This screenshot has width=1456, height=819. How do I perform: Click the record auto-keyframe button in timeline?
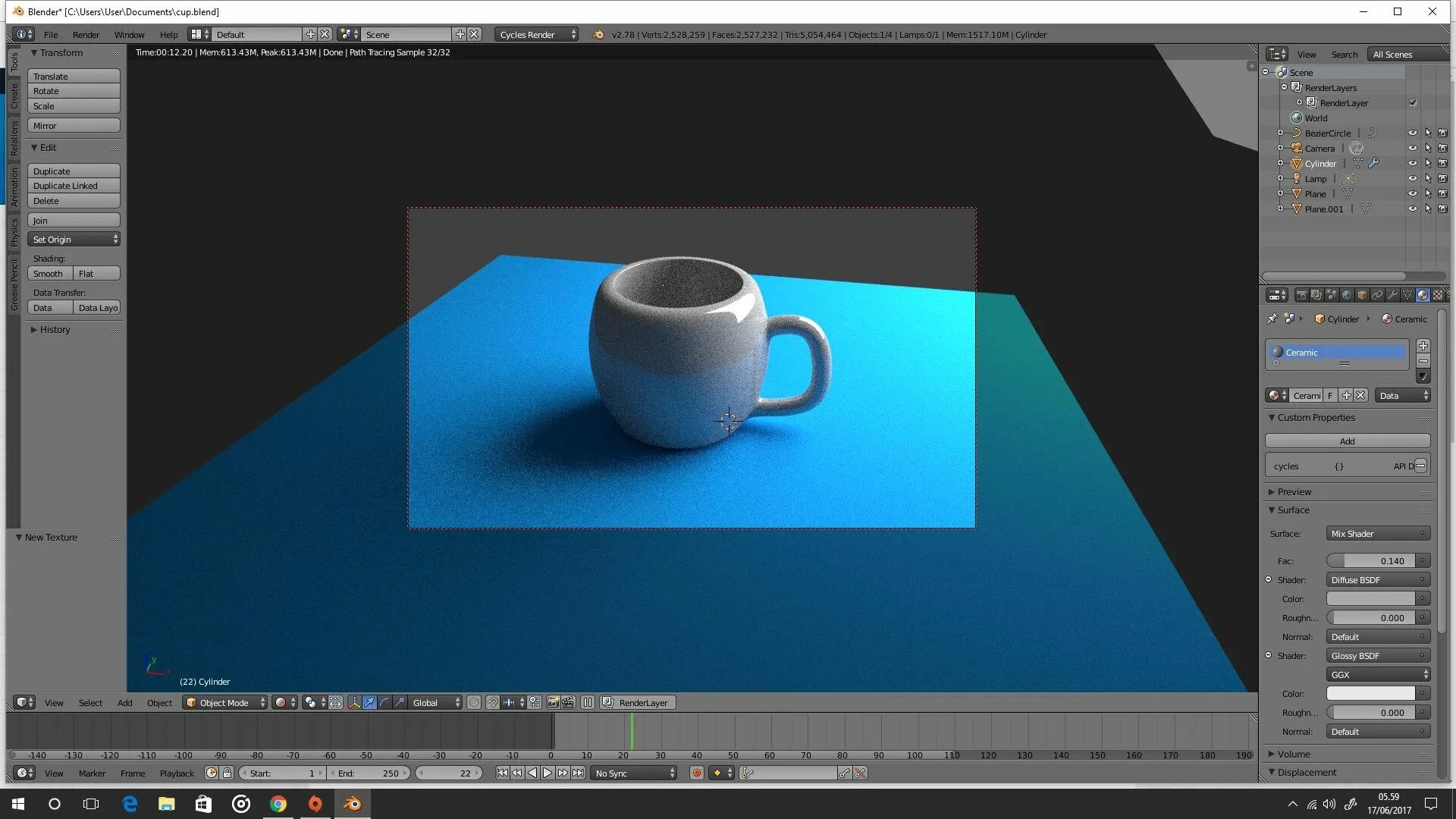(696, 773)
